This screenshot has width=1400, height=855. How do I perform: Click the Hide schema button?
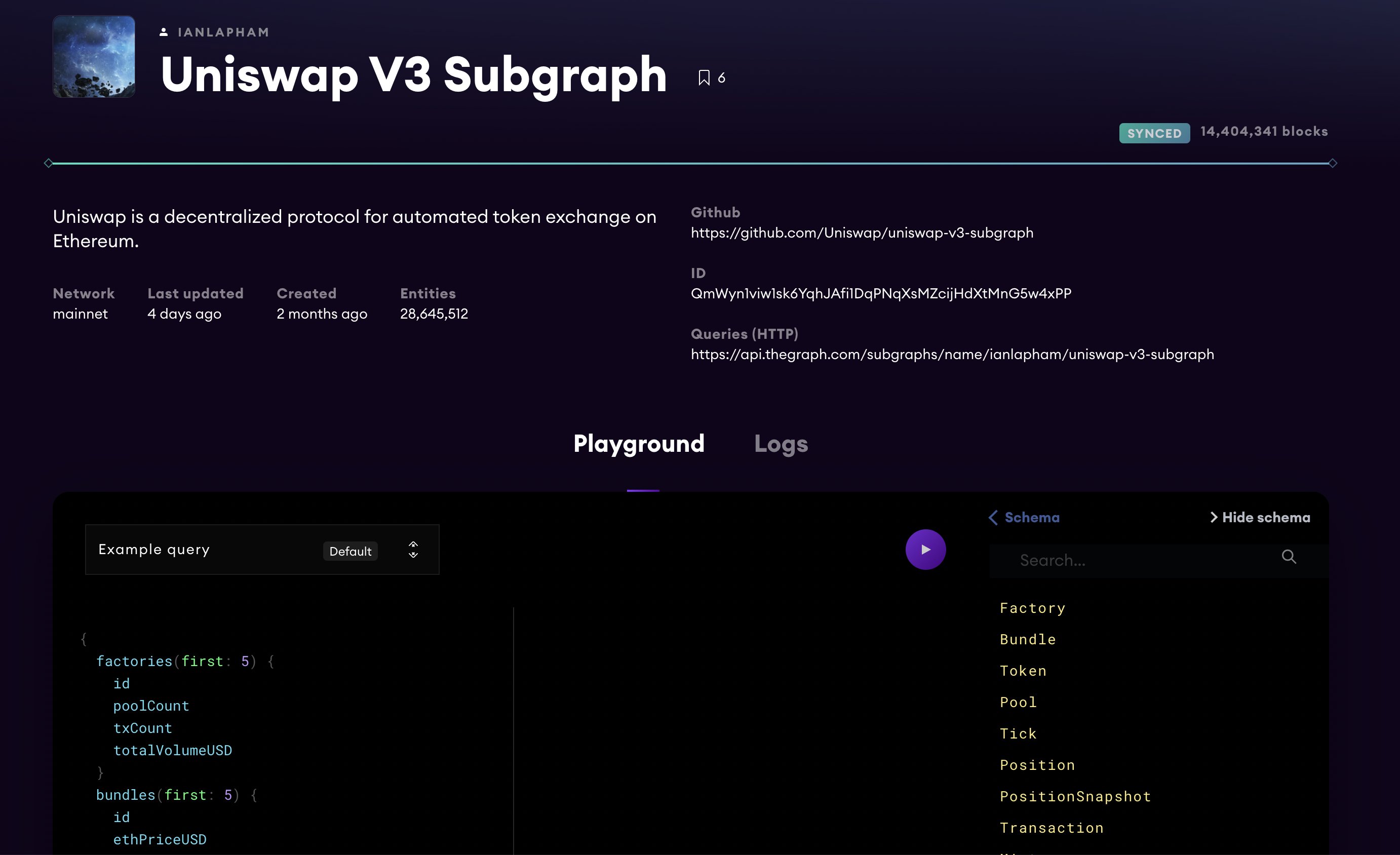coord(1260,518)
